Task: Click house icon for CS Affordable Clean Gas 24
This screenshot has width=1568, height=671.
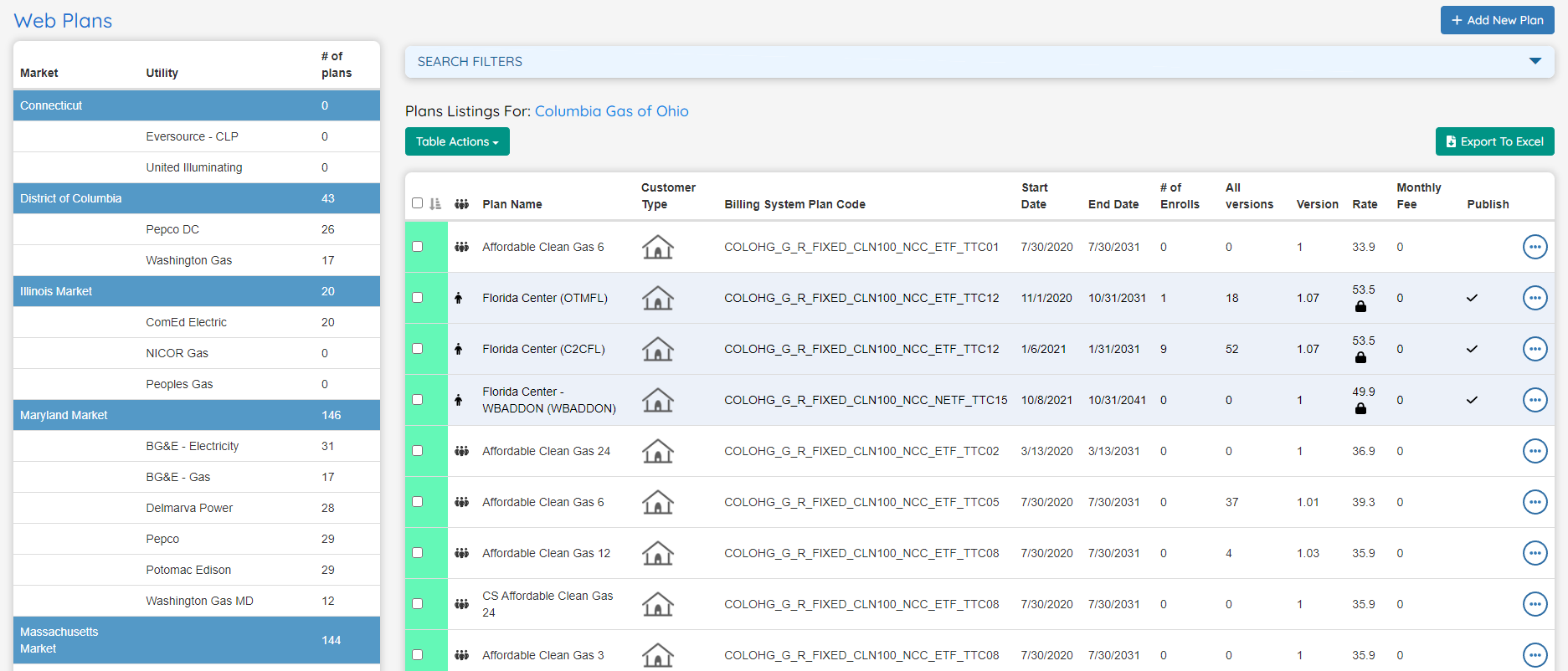Action: 658,604
